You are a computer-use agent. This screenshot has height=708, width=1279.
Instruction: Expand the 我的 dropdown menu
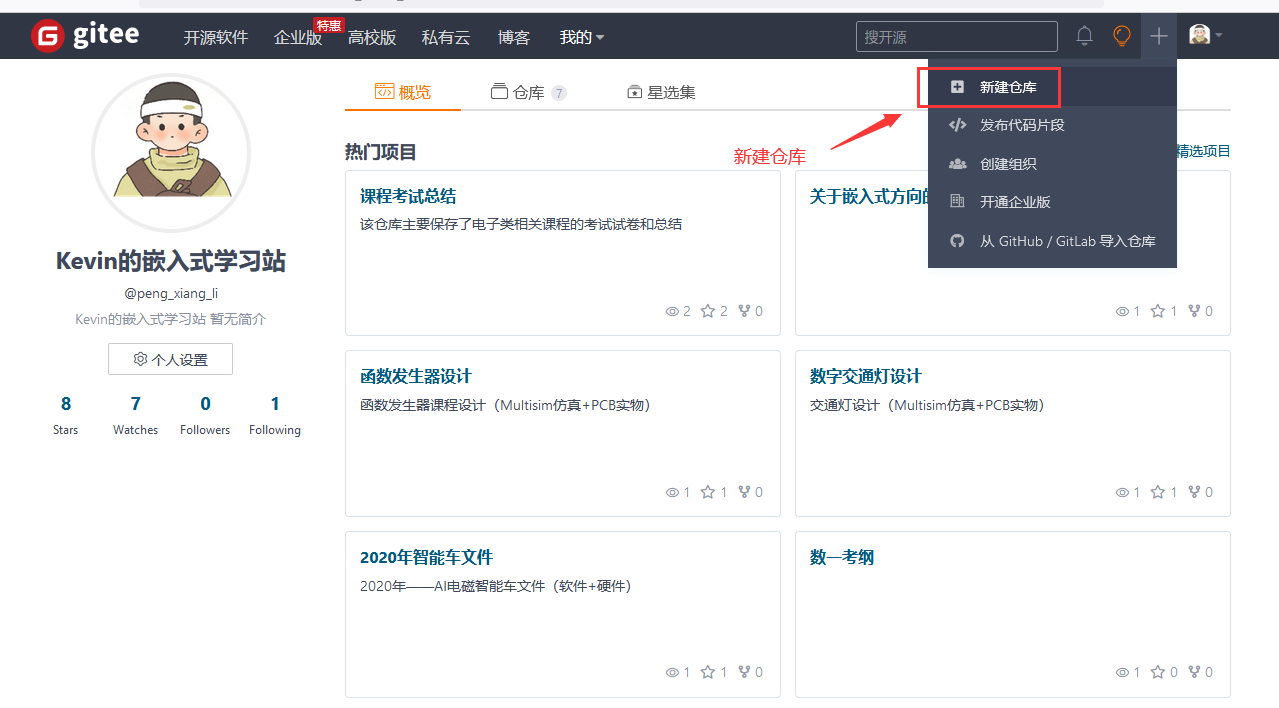[x=582, y=37]
